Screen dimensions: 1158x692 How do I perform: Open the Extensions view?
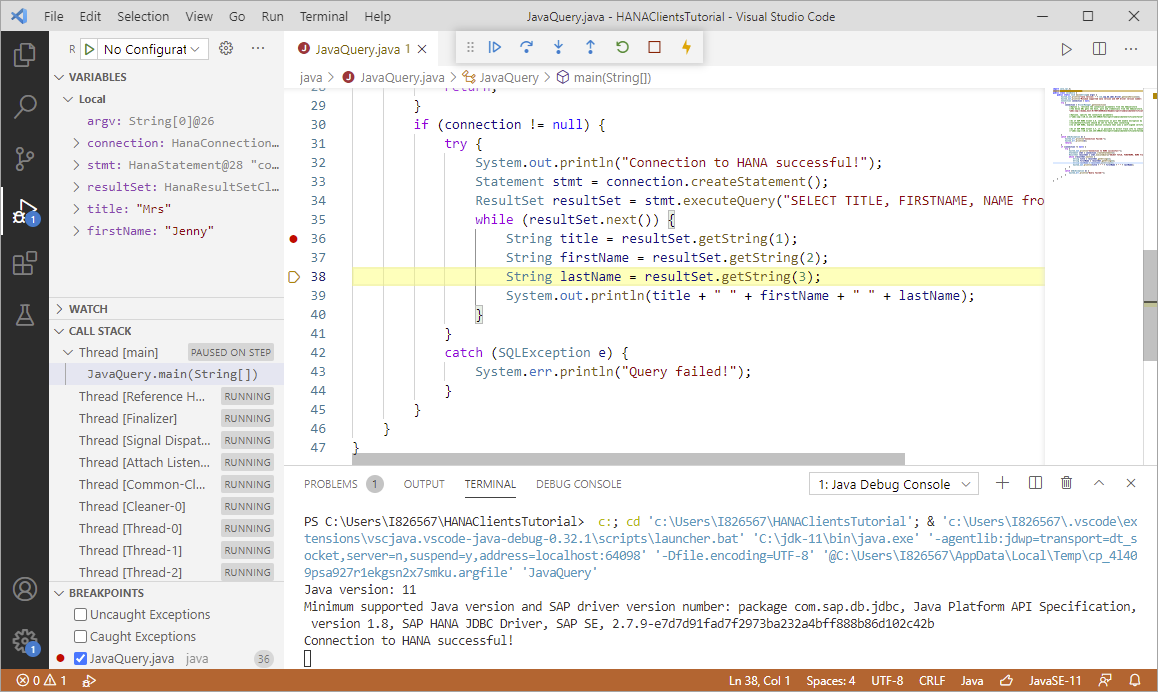pyautogui.click(x=24, y=263)
